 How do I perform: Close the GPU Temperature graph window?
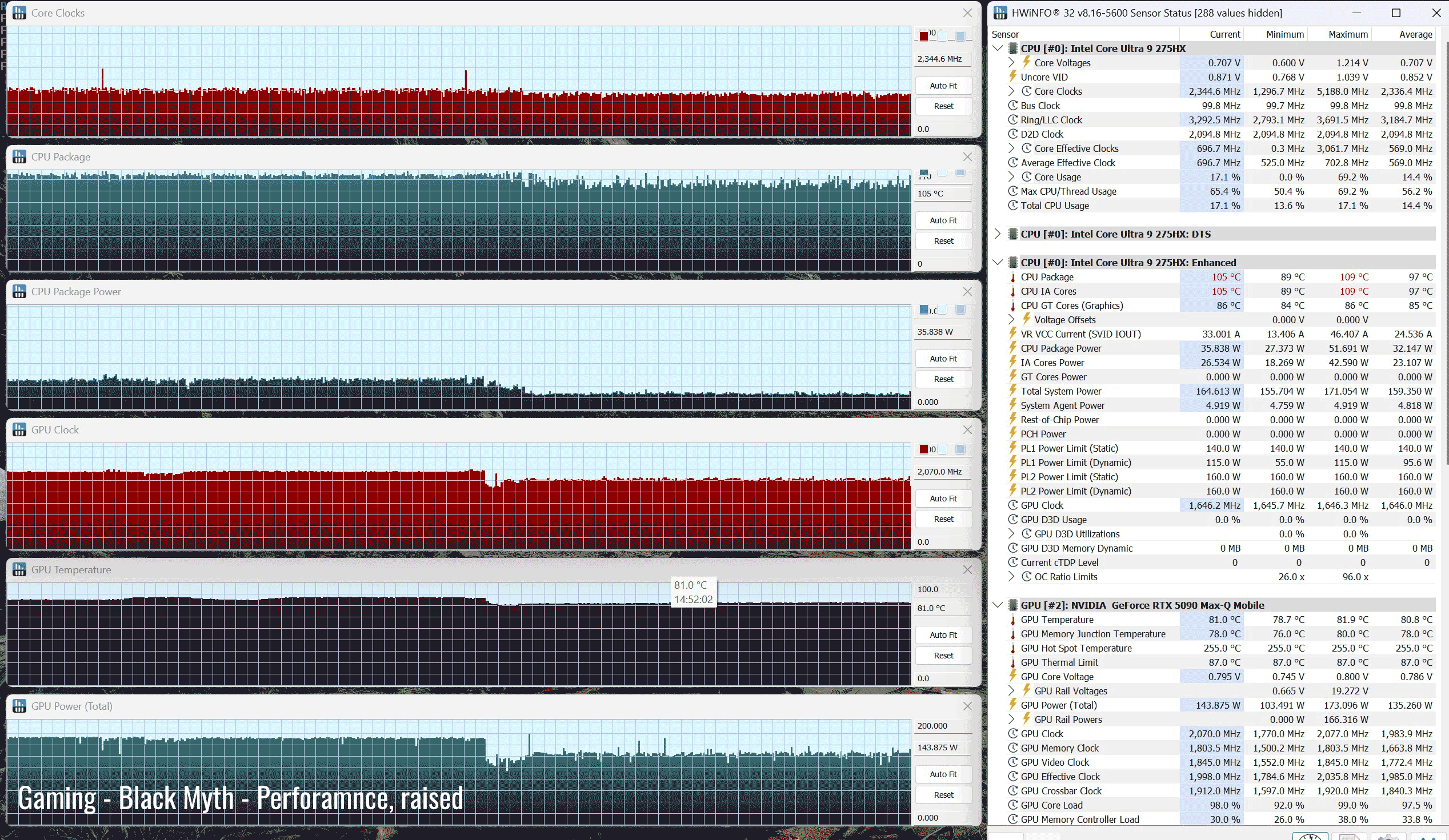(x=967, y=569)
